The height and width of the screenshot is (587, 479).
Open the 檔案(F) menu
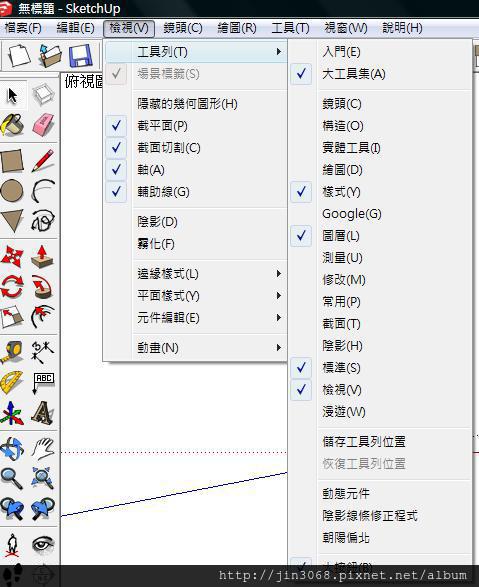[23, 28]
